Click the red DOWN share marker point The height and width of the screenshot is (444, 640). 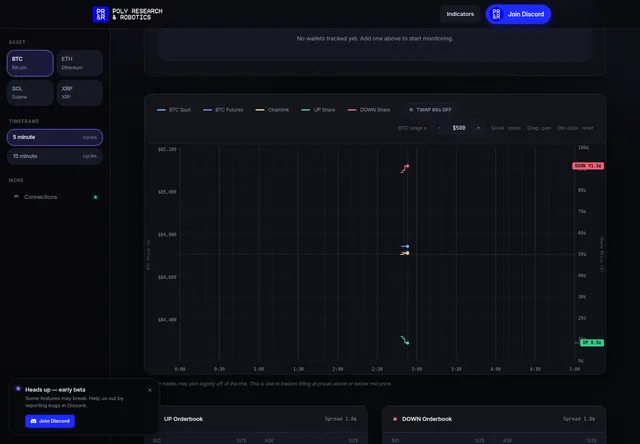(x=407, y=166)
